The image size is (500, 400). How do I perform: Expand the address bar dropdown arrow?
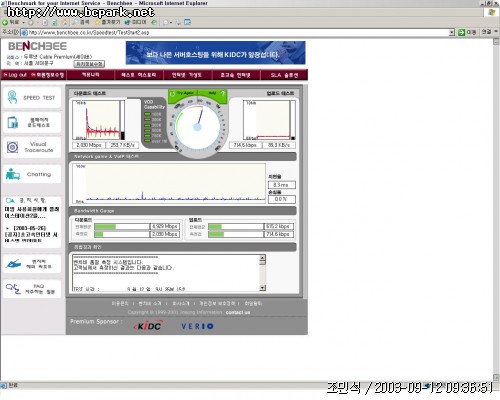(452, 32)
